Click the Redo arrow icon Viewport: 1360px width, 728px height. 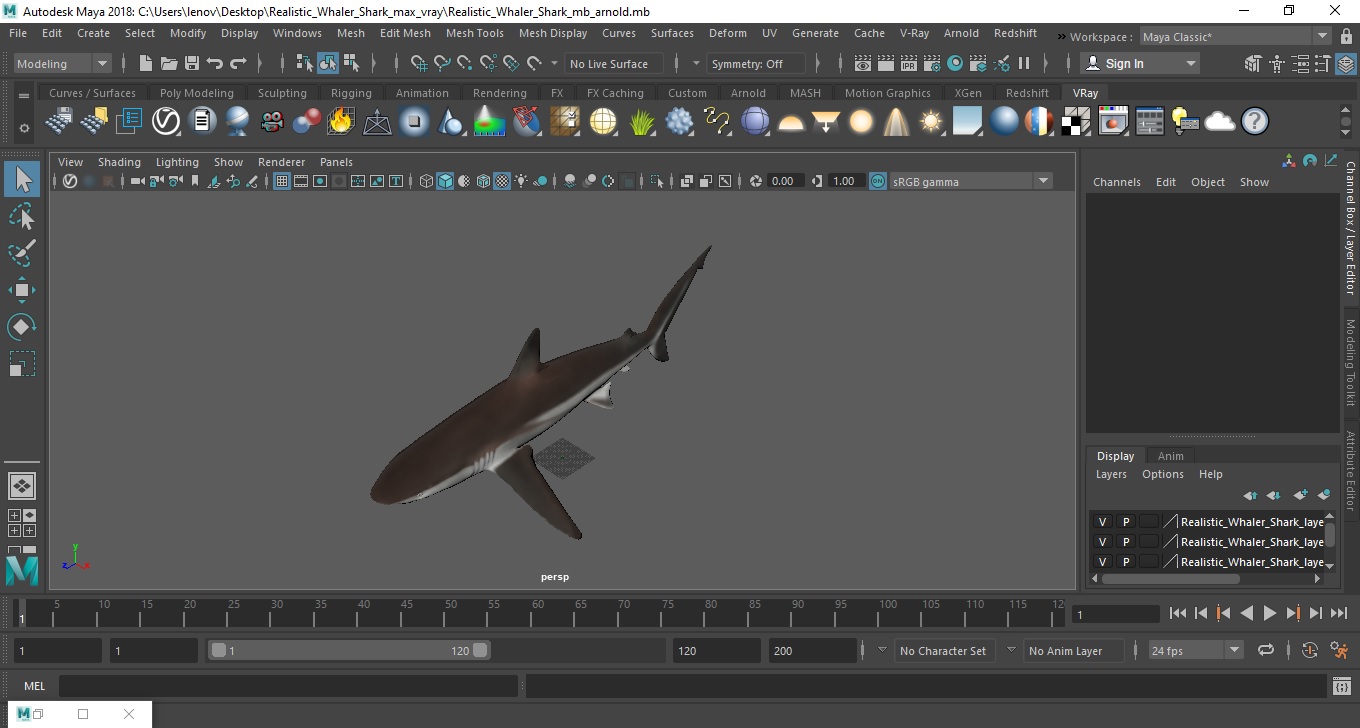(x=238, y=63)
